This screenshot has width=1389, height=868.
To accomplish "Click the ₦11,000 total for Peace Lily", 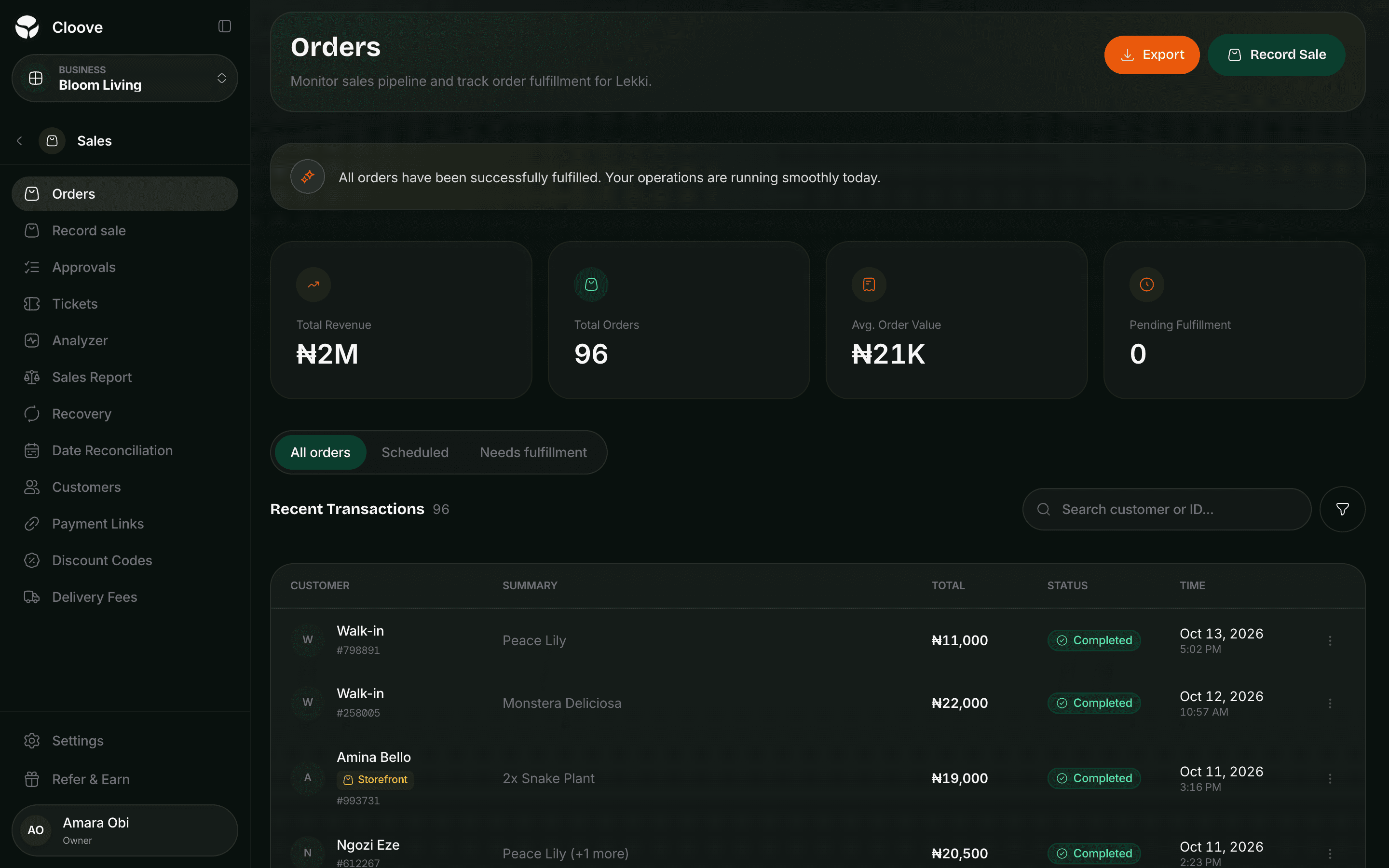I will click(959, 641).
